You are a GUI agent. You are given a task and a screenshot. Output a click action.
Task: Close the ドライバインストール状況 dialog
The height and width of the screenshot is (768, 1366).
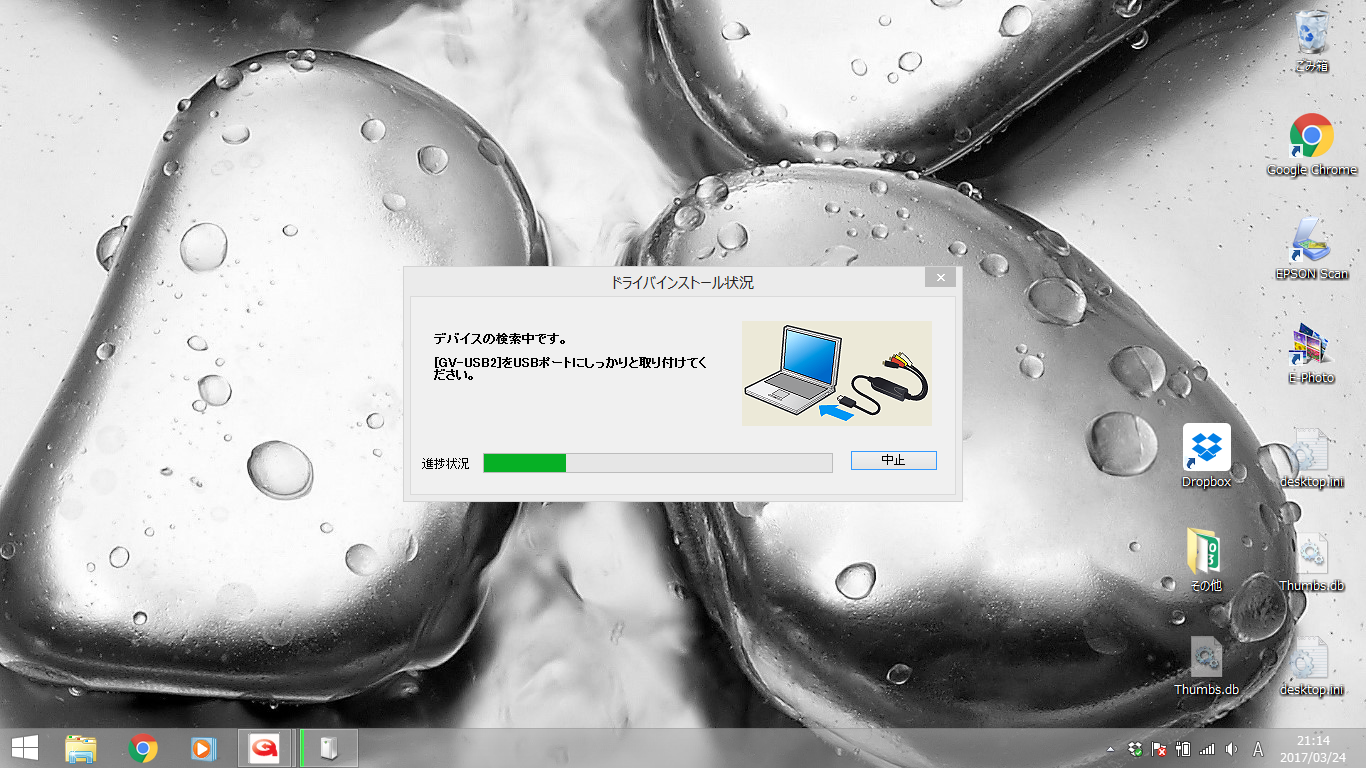pyautogui.click(x=940, y=277)
